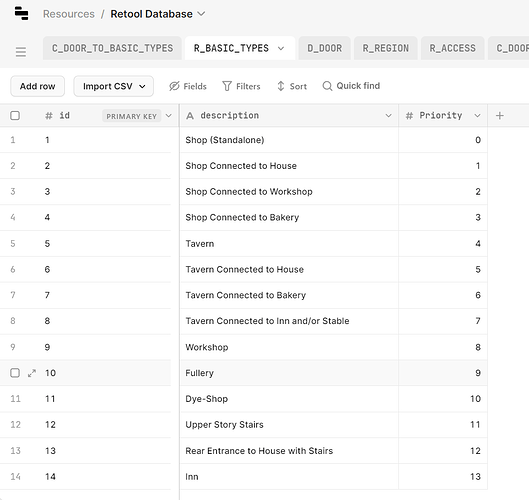Viewport: 529px width, 500px height.
Task: Click the Retool logo icon
Action: (x=22, y=13)
